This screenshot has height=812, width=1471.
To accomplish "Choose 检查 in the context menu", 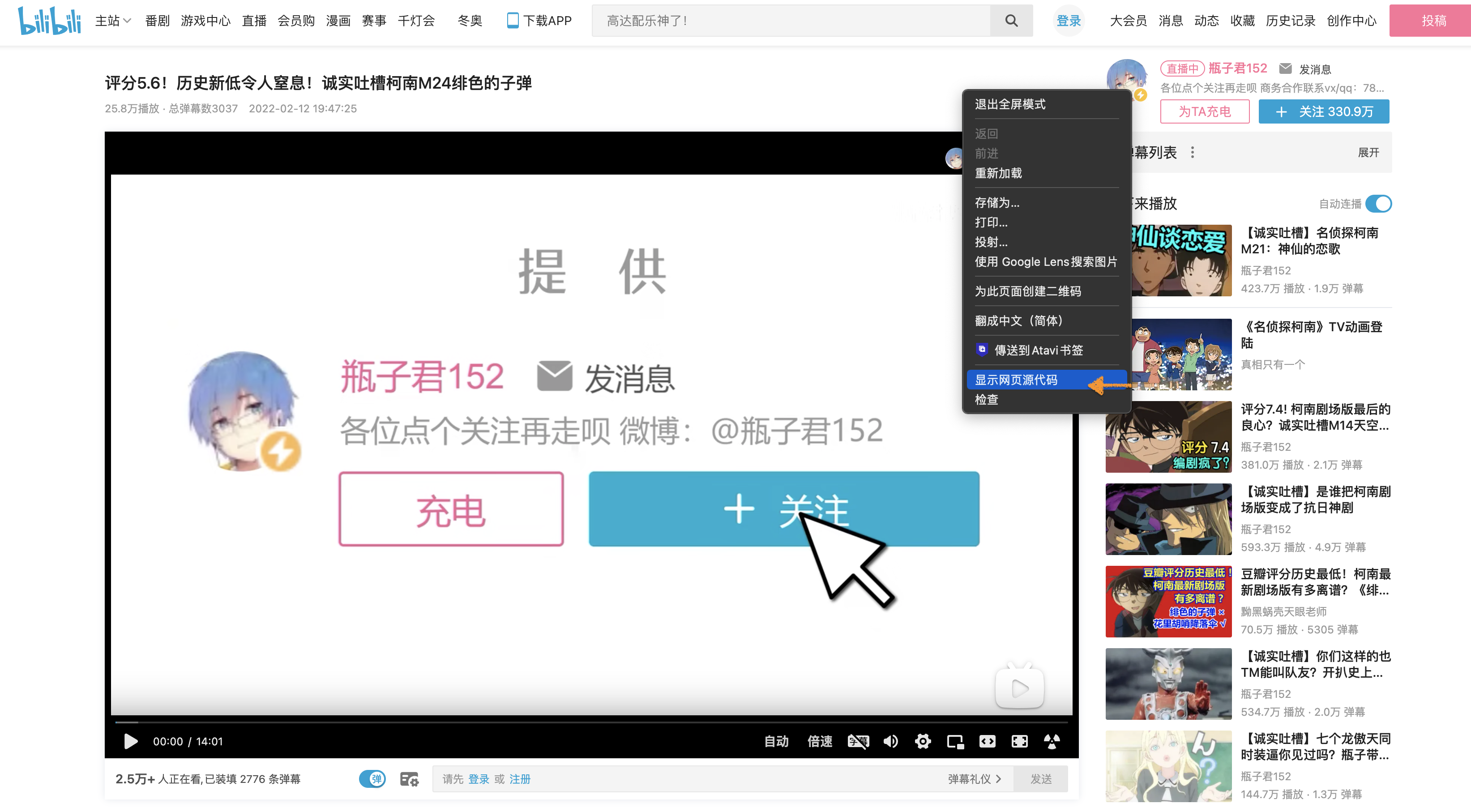I will coord(987,400).
